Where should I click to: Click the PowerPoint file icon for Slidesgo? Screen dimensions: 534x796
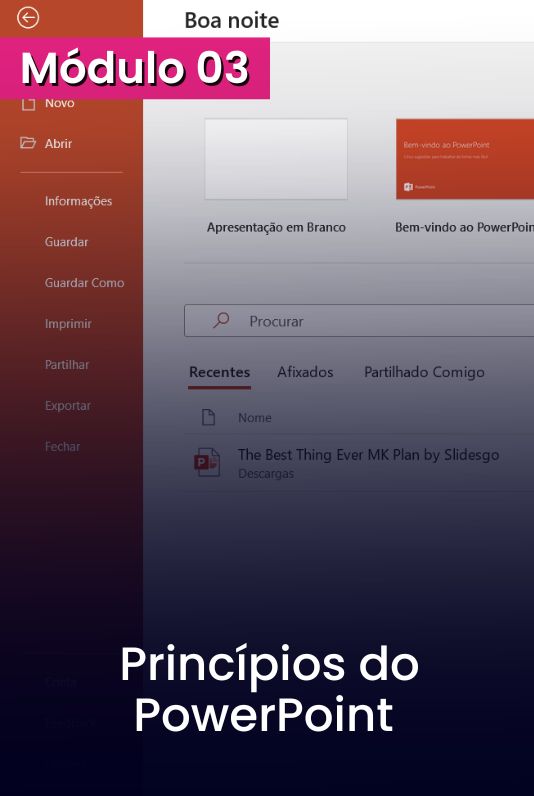coord(207,462)
